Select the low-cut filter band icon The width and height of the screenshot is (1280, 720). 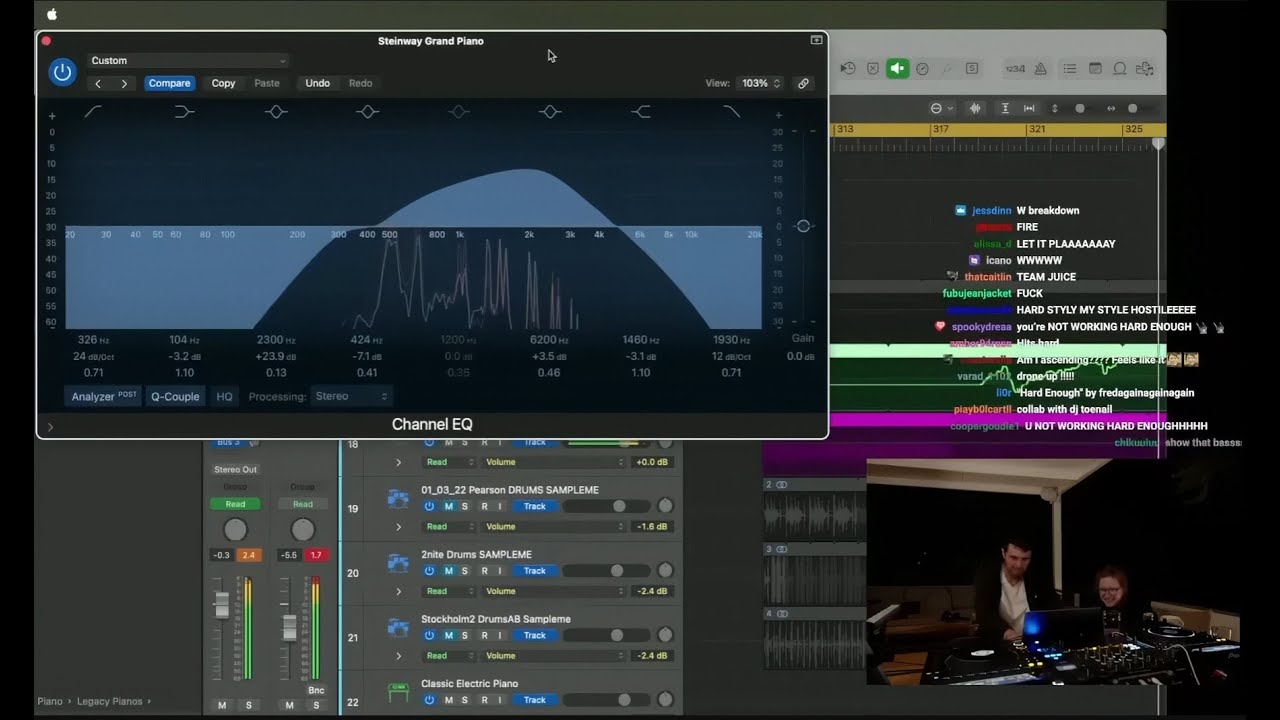(x=93, y=112)
